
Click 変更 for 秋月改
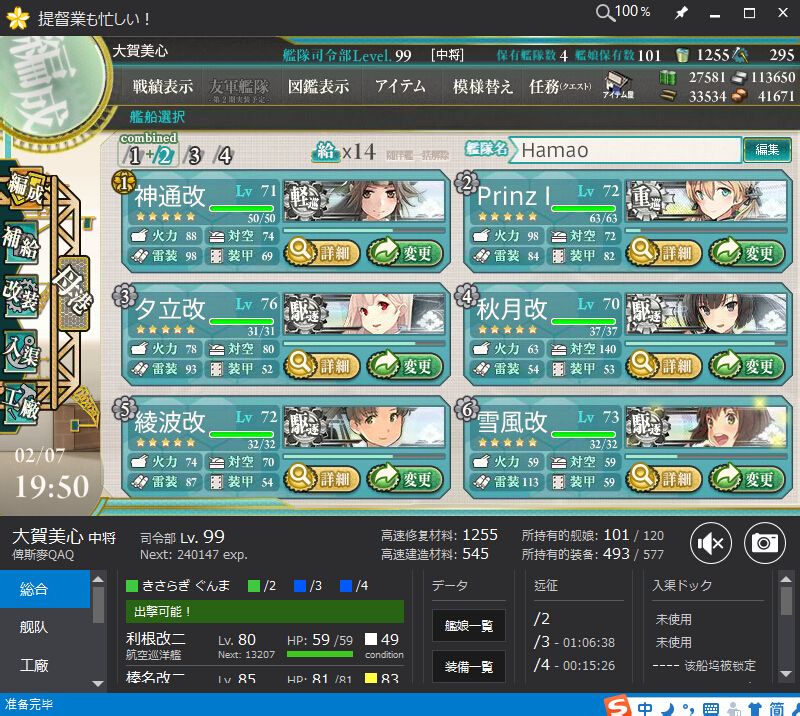click(x=747, y=365)
